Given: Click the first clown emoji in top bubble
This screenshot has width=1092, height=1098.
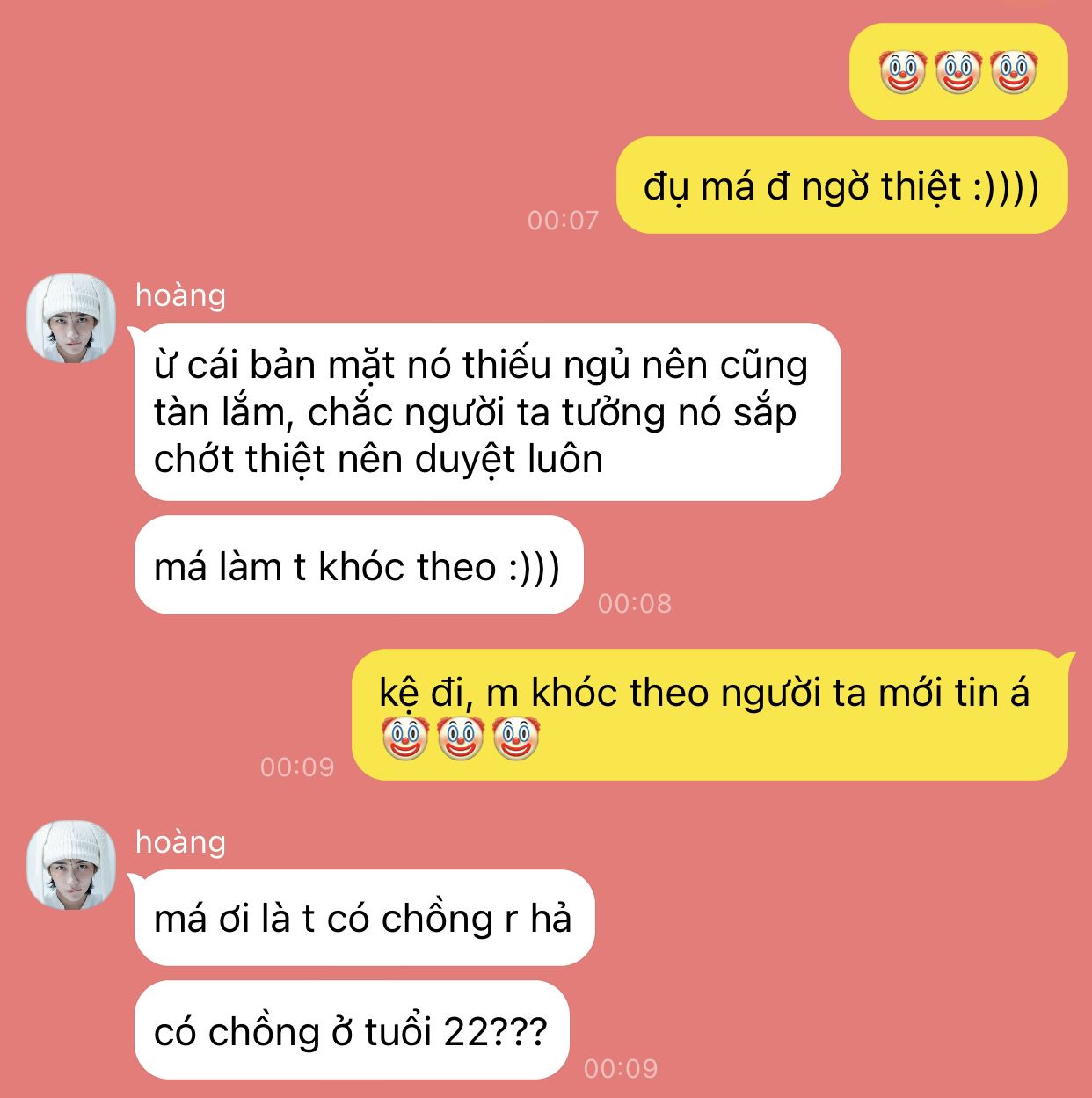Looking at the screenshot, I should [903, 72].
